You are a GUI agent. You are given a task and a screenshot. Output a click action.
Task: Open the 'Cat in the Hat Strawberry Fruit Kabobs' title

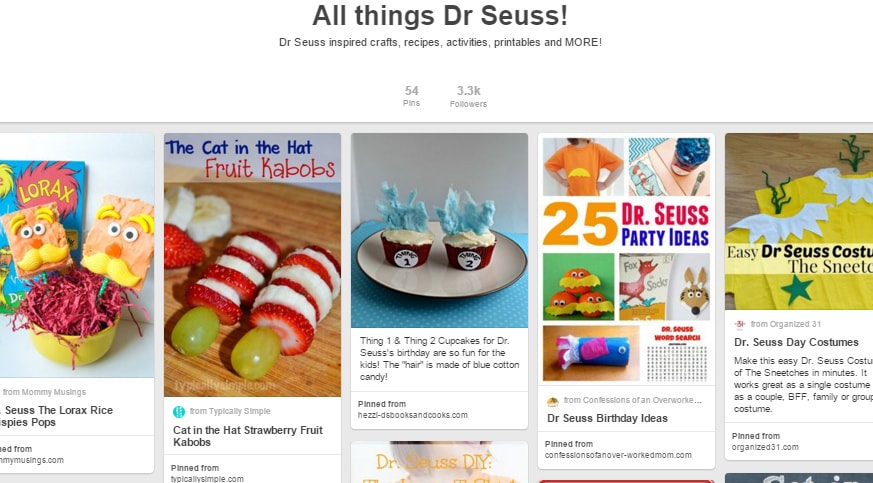[248, 436]
